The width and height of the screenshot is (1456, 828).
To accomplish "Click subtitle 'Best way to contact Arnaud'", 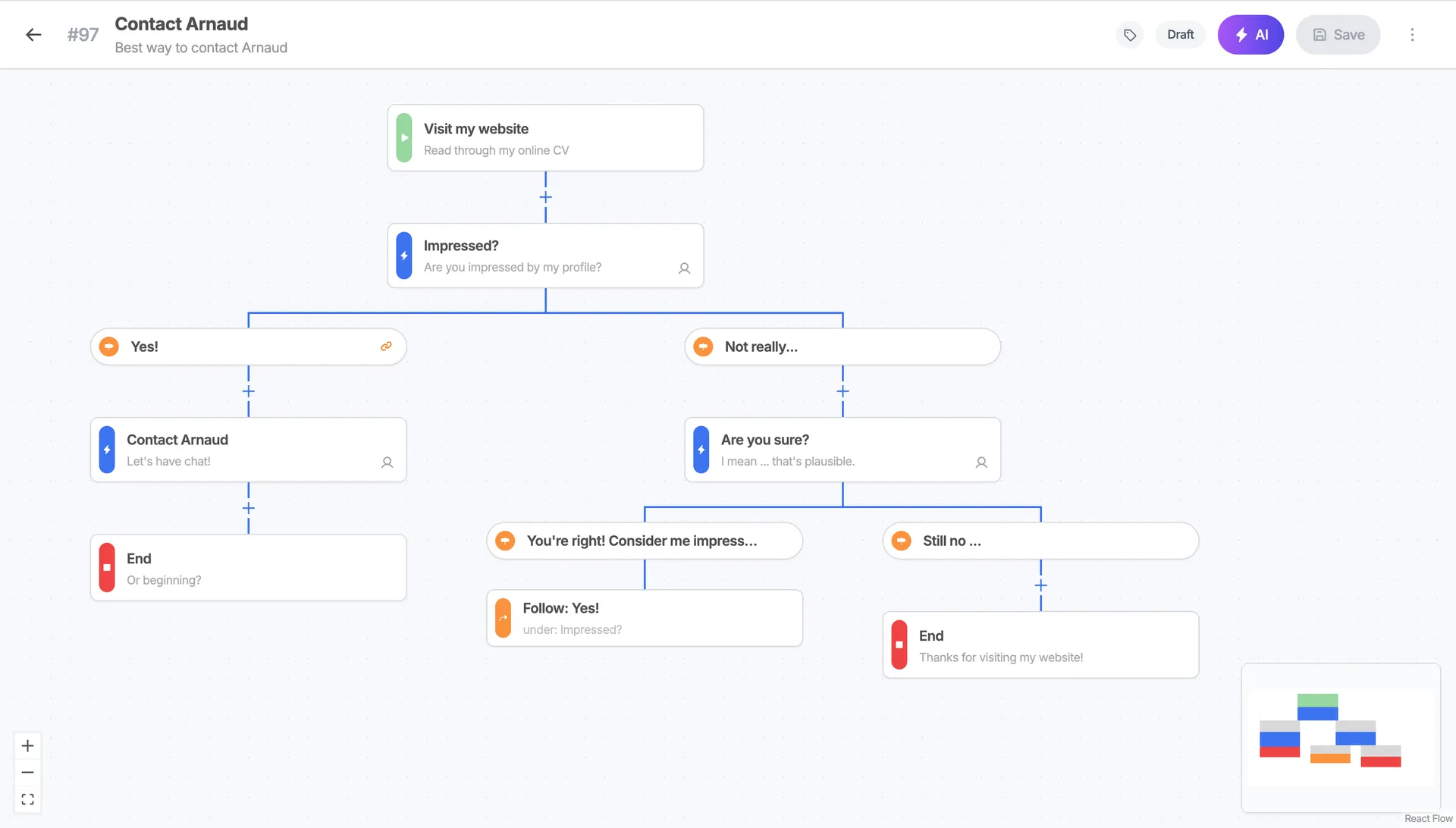I will point(201,48).
